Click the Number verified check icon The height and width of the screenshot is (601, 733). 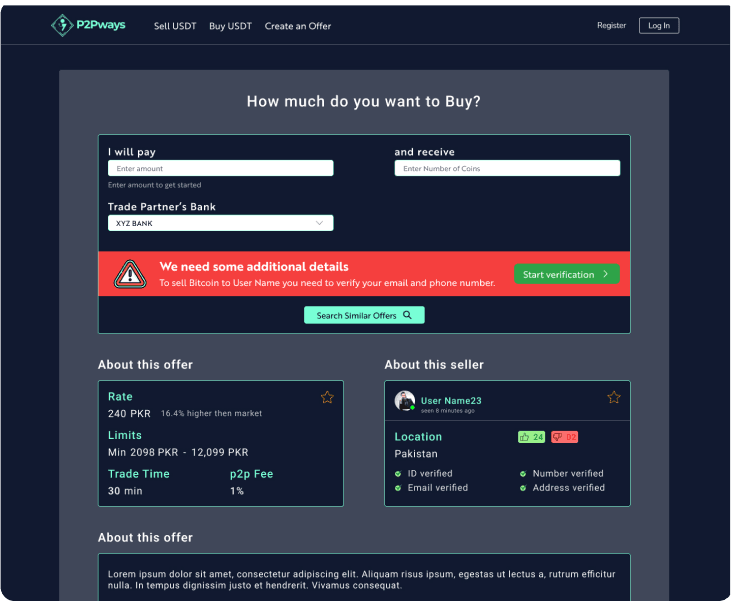[523, 474]
